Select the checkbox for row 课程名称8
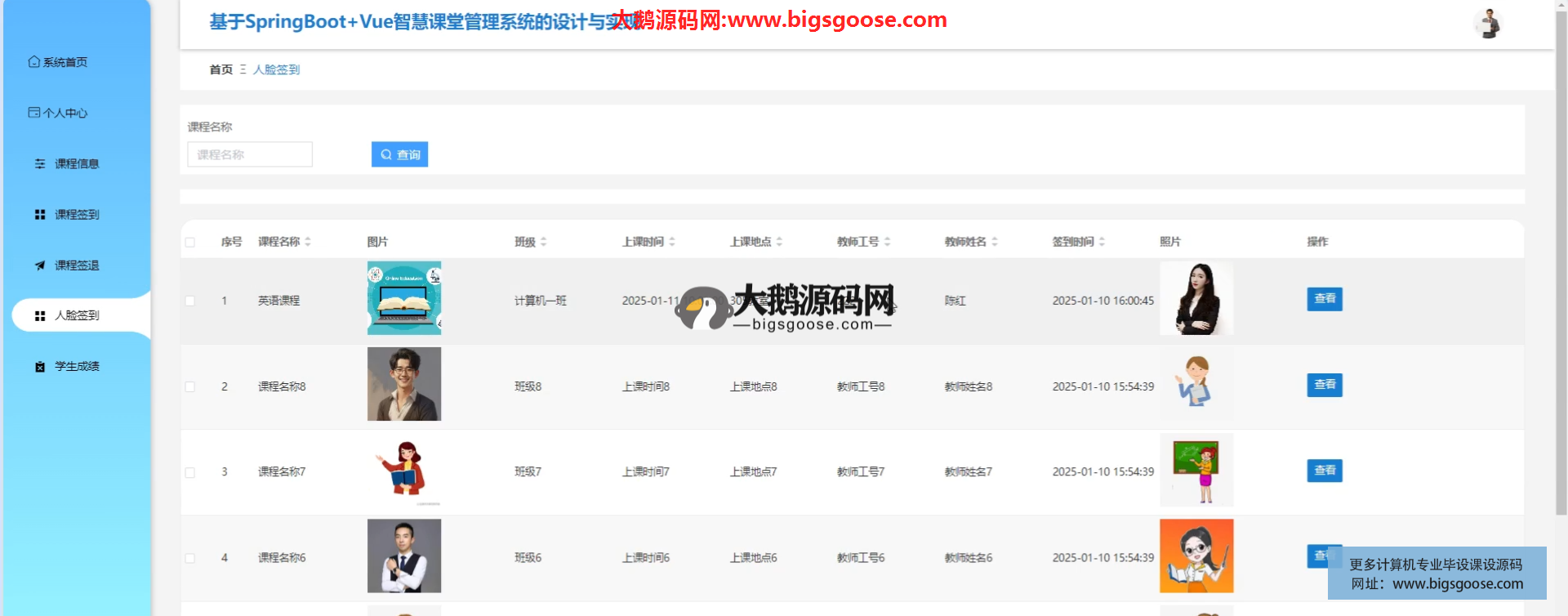The height and width of the screenshot is (616, 1568). (190, 387)
